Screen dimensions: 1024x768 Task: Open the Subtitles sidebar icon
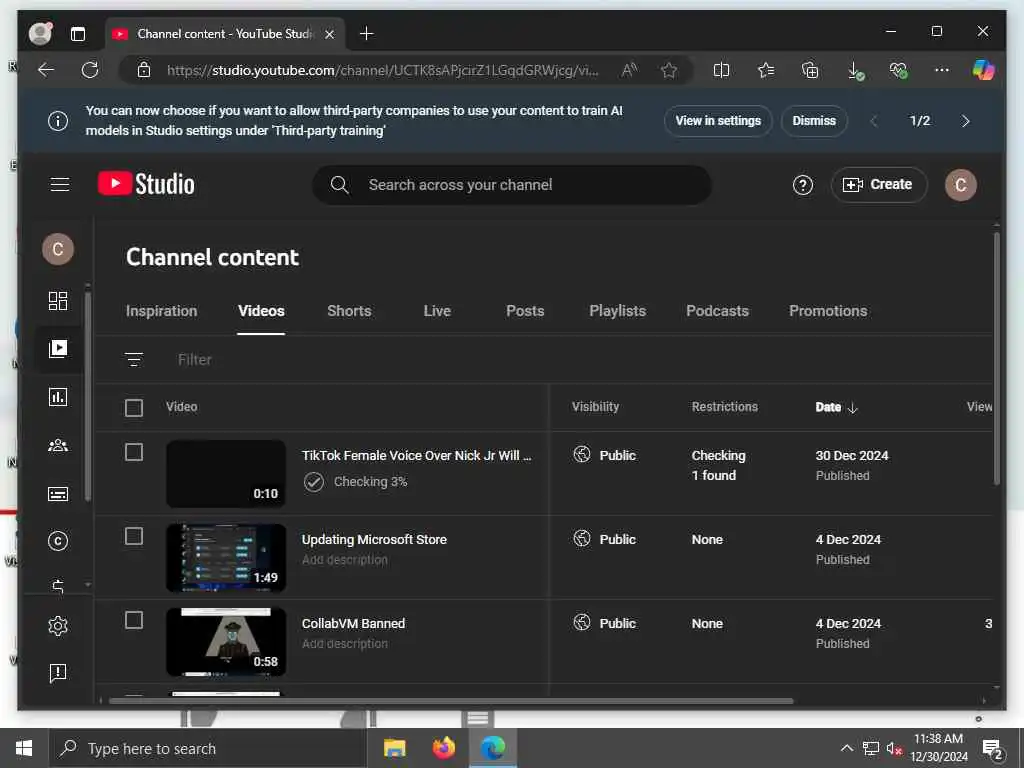(57, 494)
